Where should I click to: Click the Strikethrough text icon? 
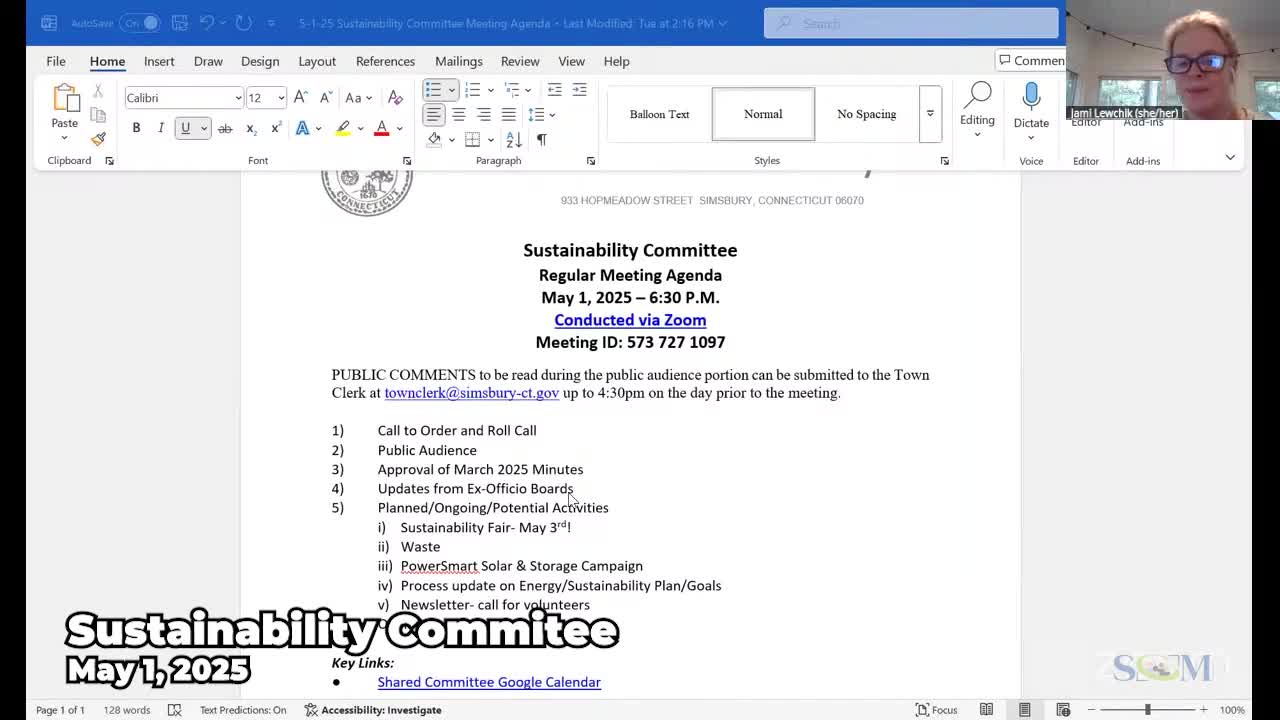[x=225, y=129]
